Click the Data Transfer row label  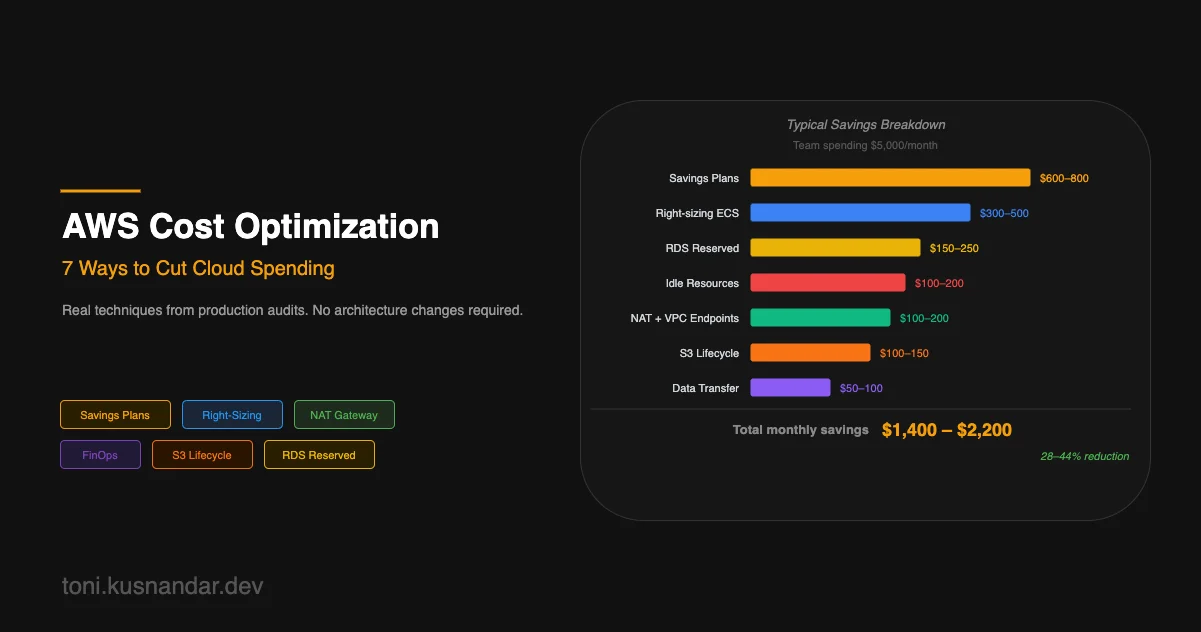click(x=706, y=388)
